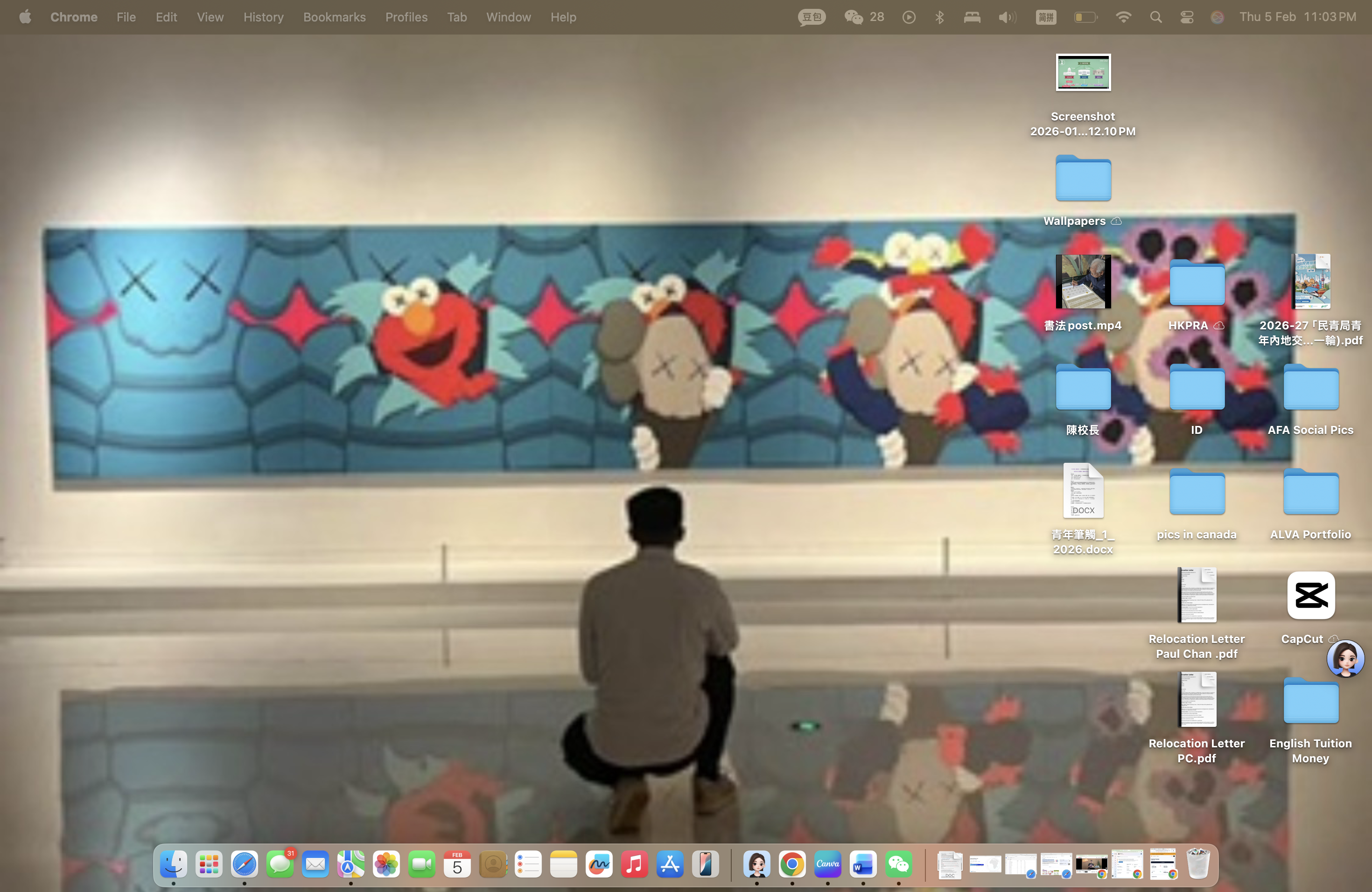Click the floating avatar on the desktop

1345,659
